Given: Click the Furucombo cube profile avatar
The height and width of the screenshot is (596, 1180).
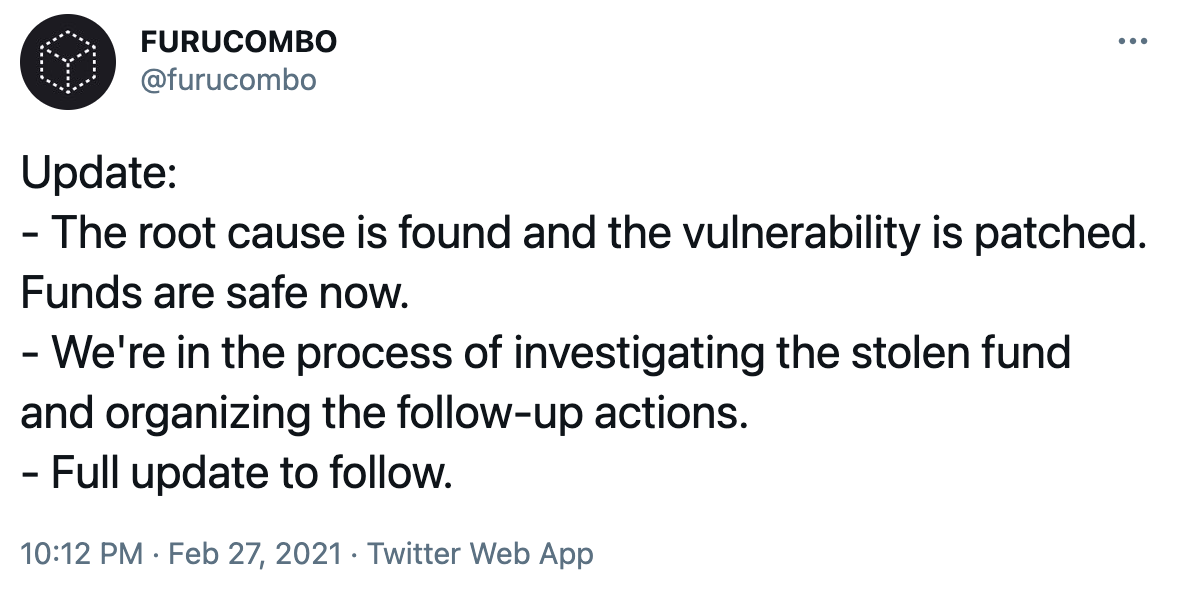Looking at the screenshot, I should click(x=66, y=61).
